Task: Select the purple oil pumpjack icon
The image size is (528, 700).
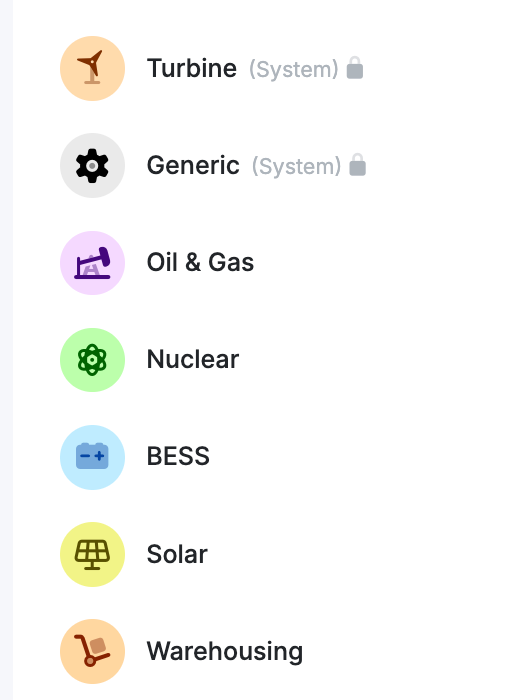Action: tap(92, 262)
